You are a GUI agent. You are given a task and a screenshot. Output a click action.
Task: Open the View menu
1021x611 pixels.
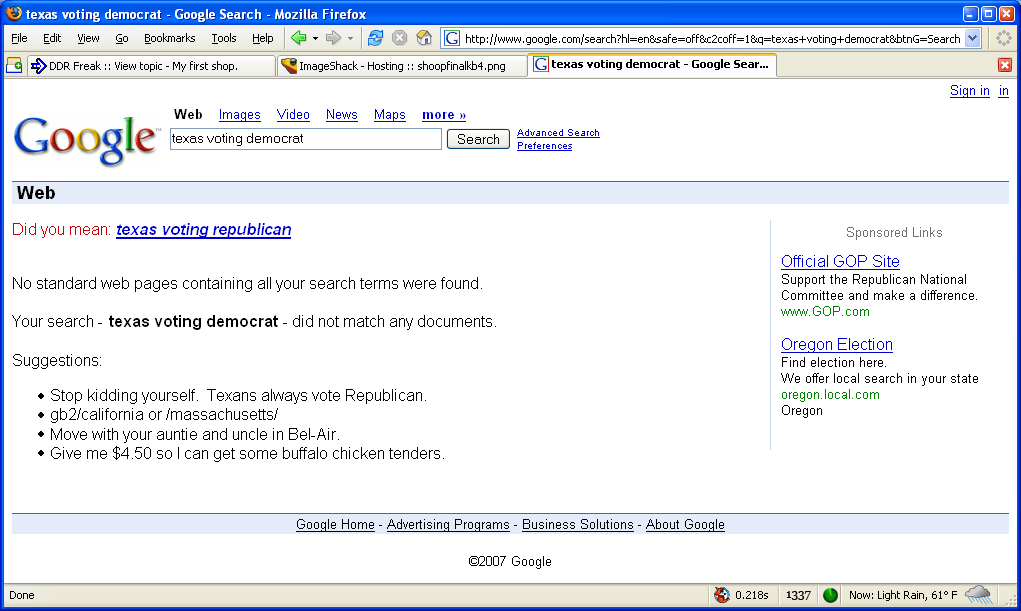point(88,38)
